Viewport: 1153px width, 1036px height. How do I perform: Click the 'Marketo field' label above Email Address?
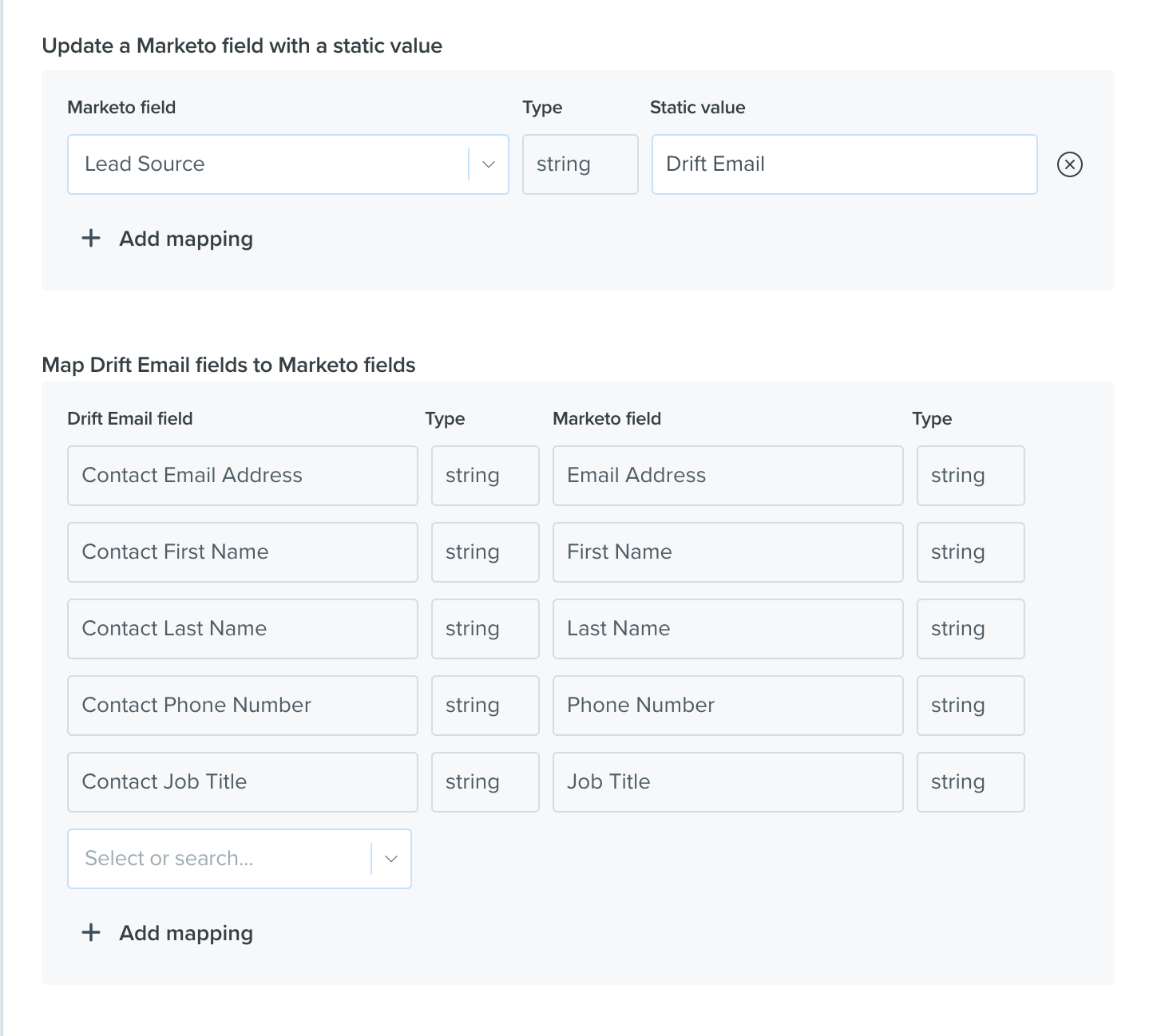click(607, 419)
